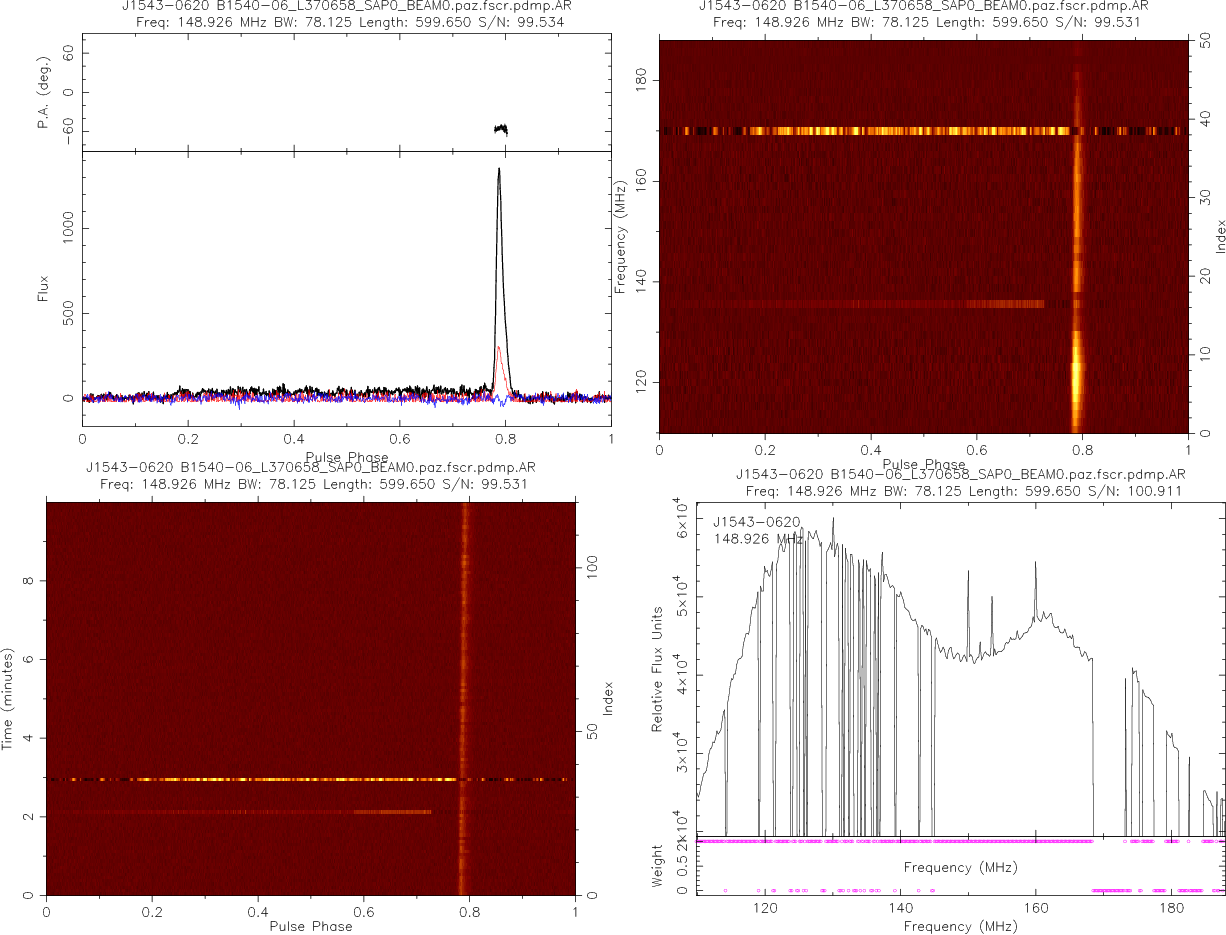The image size is (1226, 935).
Task: Select the P.A. data points cluster near -60 degrees
Action: [x=501, y=129]
